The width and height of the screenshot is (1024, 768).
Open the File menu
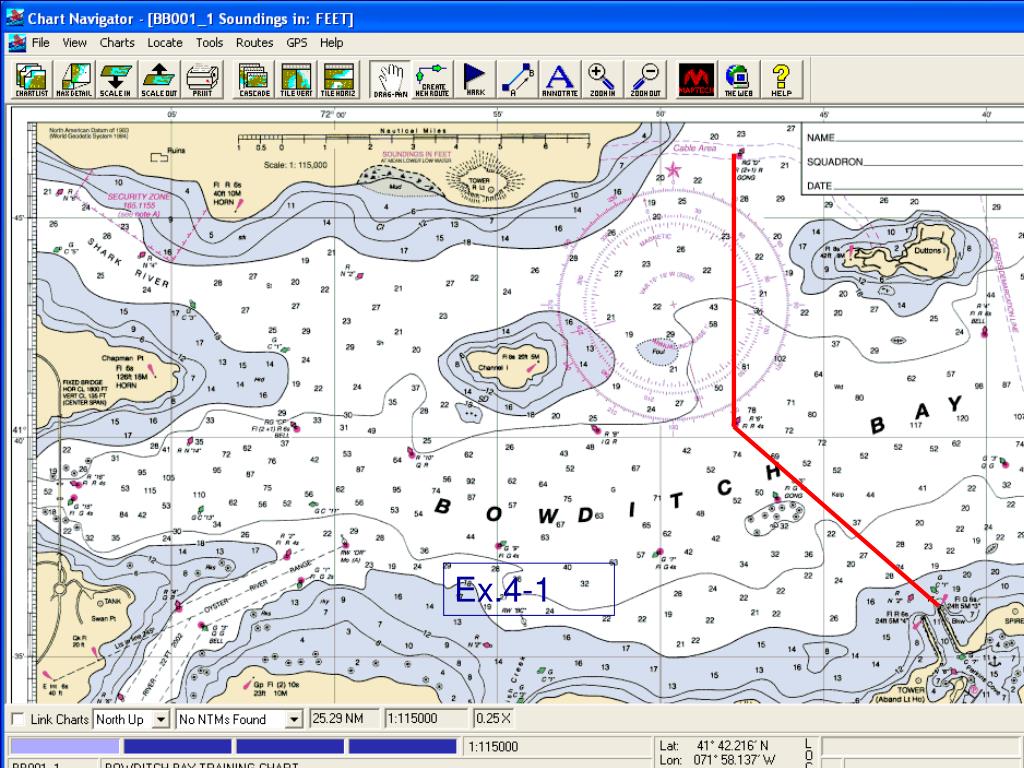(40, 42)
